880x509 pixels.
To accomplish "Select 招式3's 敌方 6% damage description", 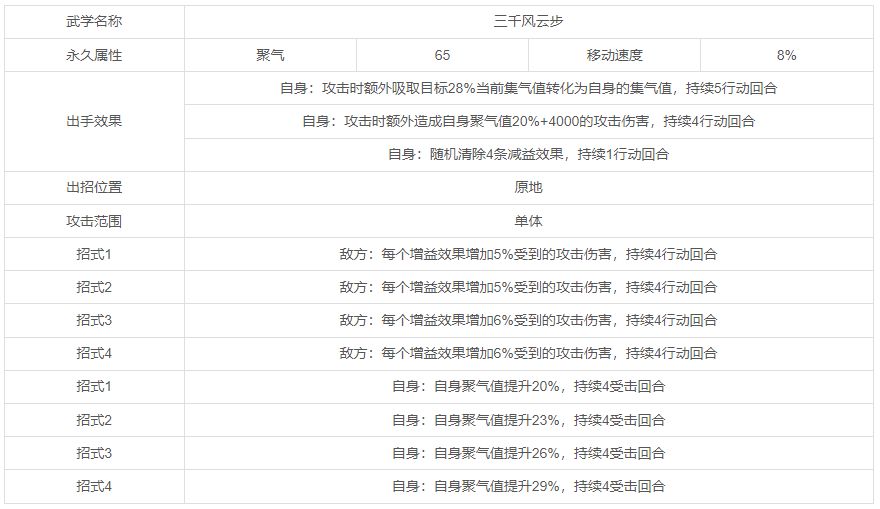I will tap(528, 320).
